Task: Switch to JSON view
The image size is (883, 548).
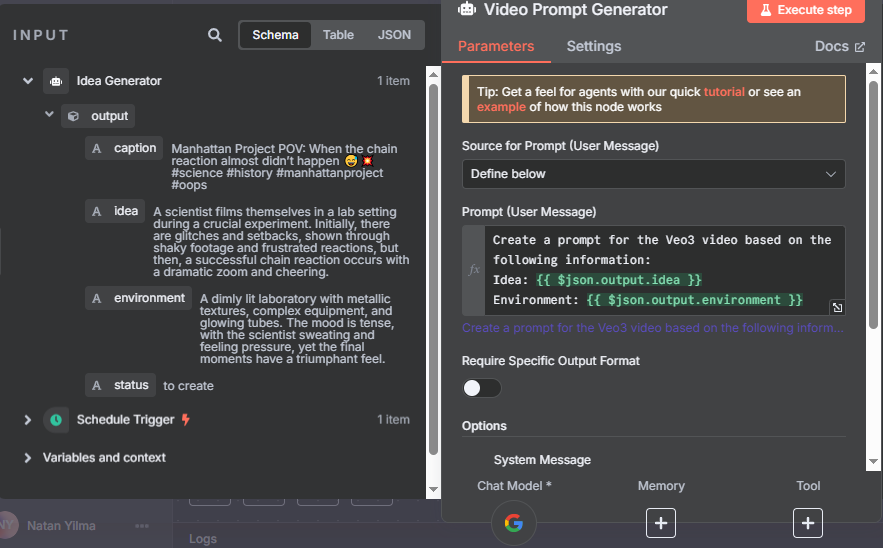Action: [x=394, y=35]
